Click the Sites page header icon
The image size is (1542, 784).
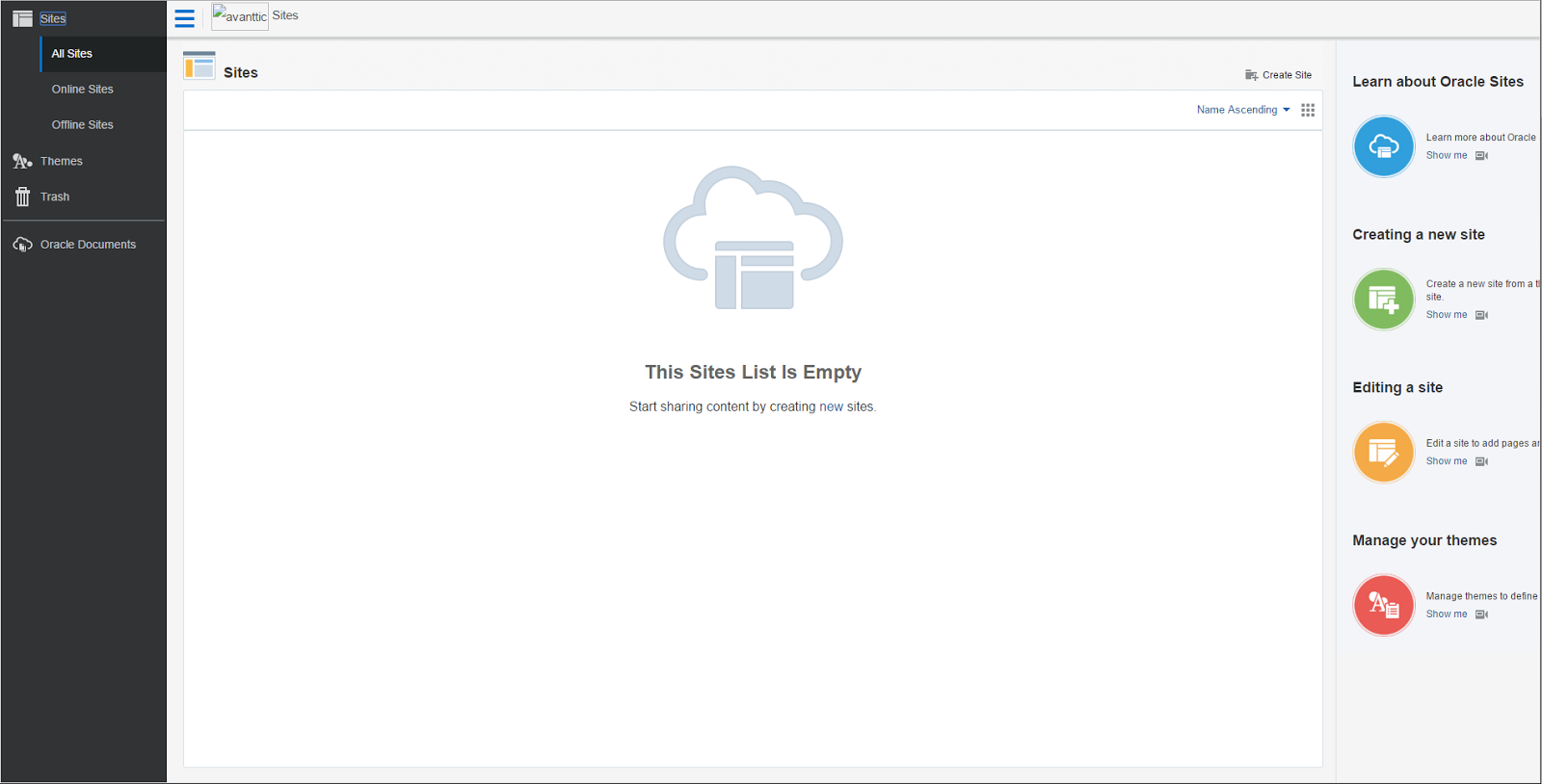(199, 65)
